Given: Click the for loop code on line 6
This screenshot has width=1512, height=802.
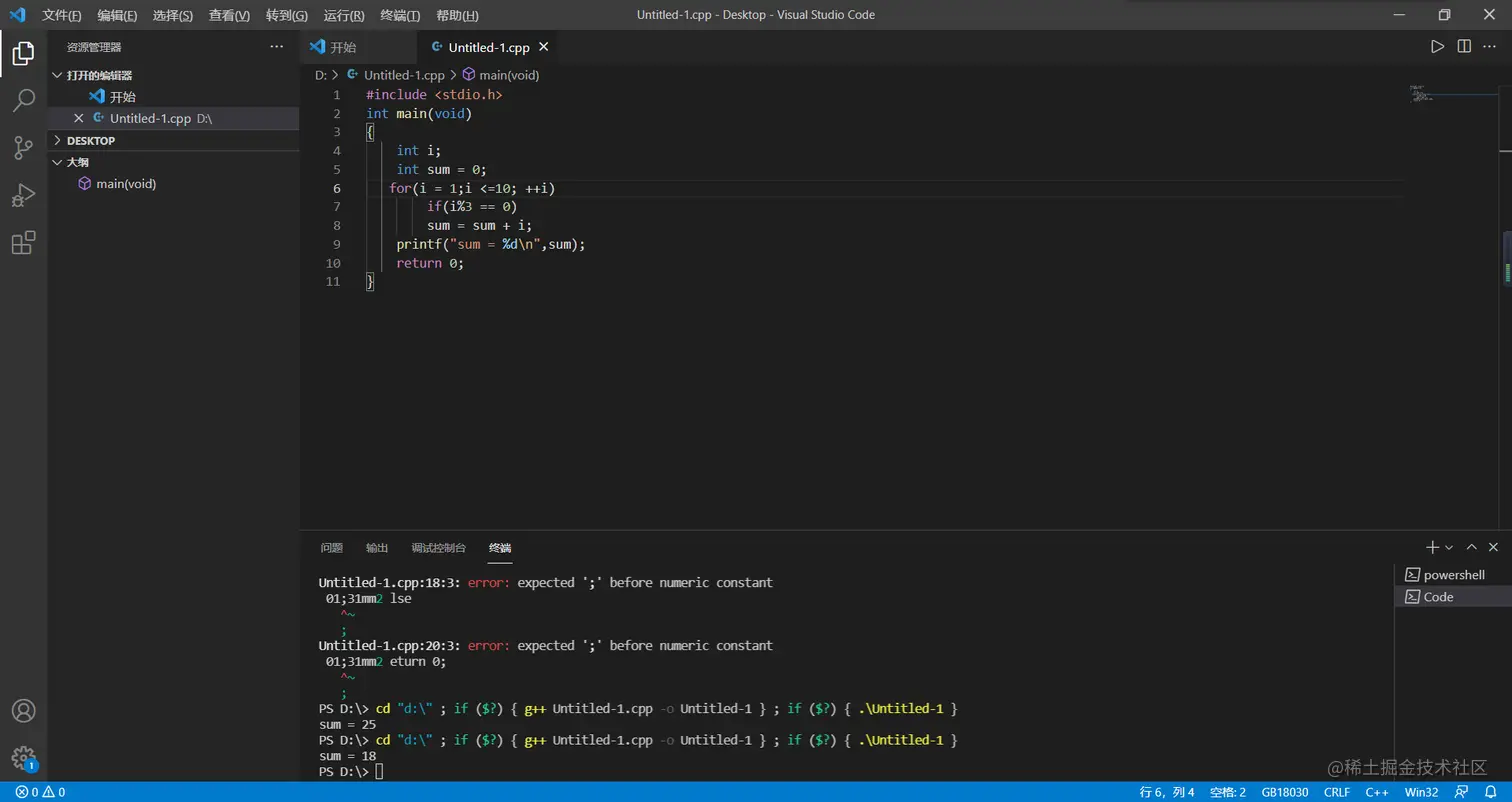Looking at the screenshot, I should pos(472,188).
